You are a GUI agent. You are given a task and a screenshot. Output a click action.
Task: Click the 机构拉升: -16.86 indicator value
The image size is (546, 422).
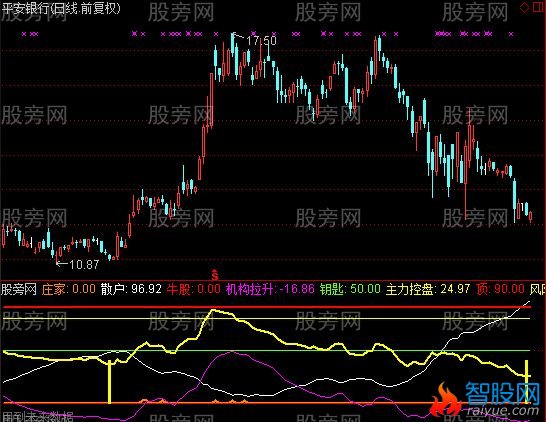click(x=270, y=289)
